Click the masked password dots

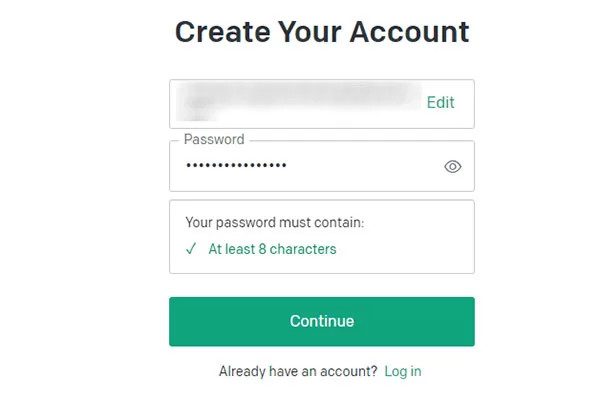[236, 166]
